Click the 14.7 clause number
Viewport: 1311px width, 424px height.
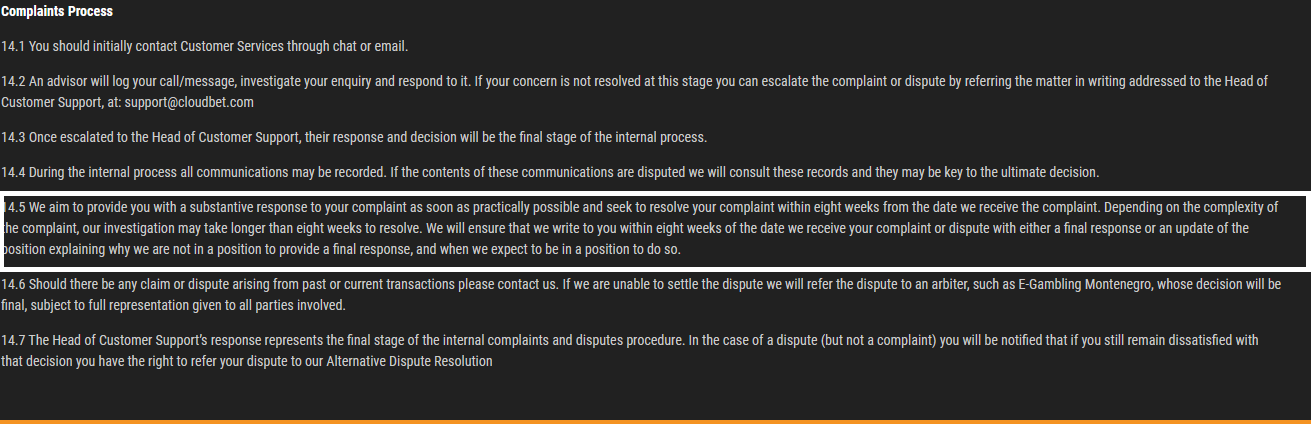click(14, 340)
